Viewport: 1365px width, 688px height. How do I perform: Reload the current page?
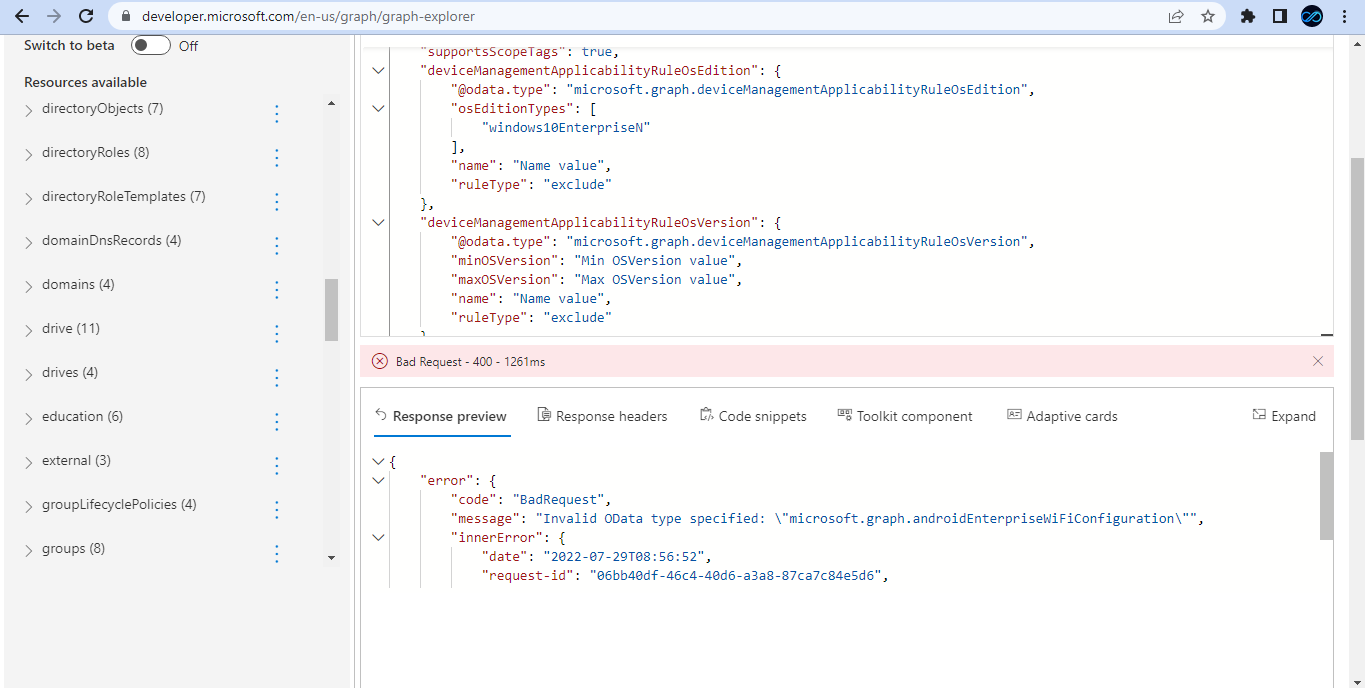86,16
